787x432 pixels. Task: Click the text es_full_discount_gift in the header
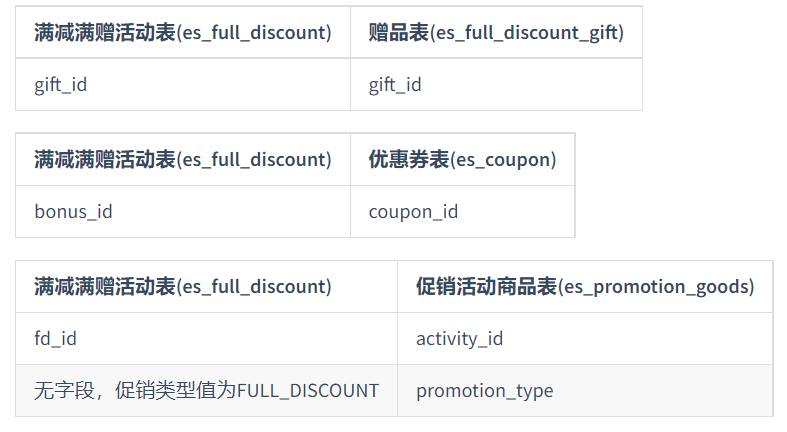527,34
